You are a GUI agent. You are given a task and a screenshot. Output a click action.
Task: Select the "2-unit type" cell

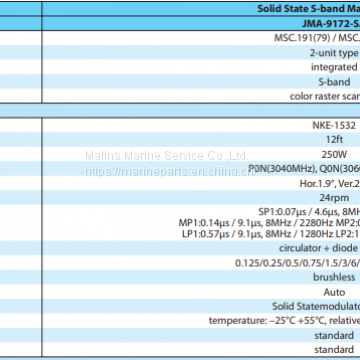coord(201,53)
